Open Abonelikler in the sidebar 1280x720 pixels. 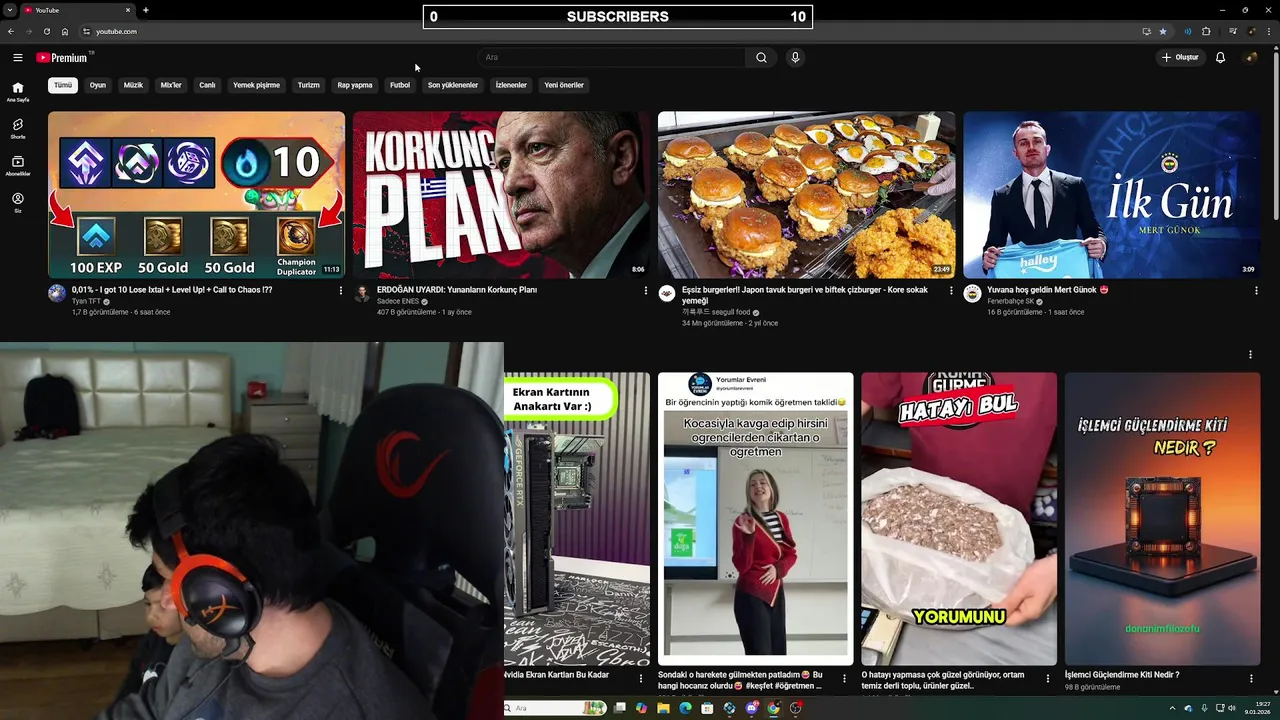pos(18,165)
